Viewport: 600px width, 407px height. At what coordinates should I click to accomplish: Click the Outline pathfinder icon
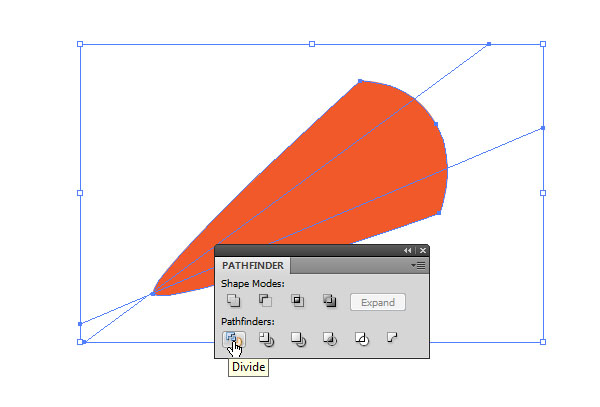[362, 339]
